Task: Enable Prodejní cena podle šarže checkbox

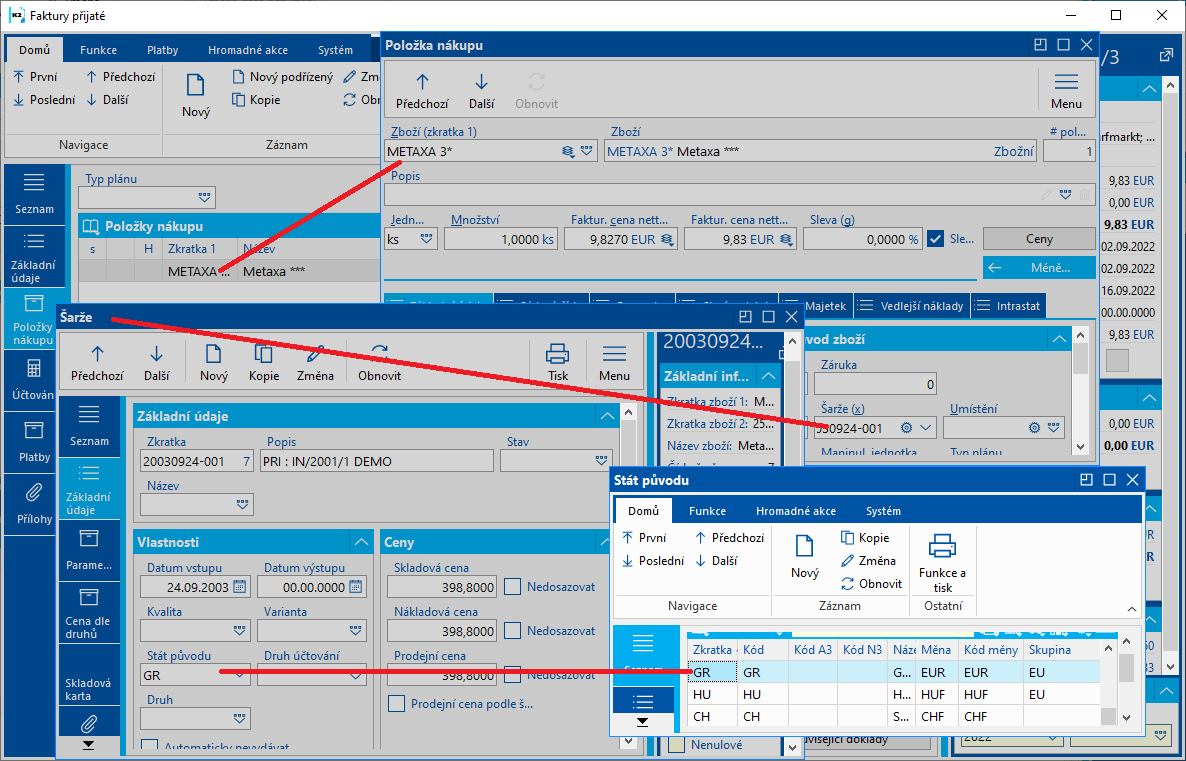Action: [396, 704]
